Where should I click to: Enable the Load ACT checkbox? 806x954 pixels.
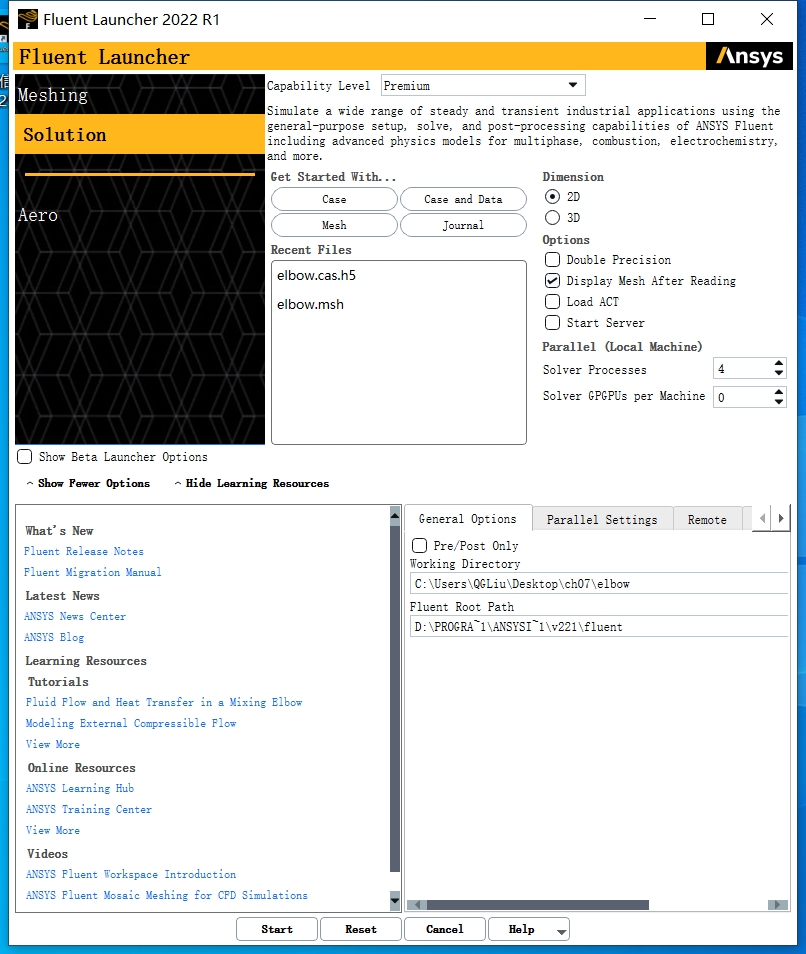click(x=552, y=302)
